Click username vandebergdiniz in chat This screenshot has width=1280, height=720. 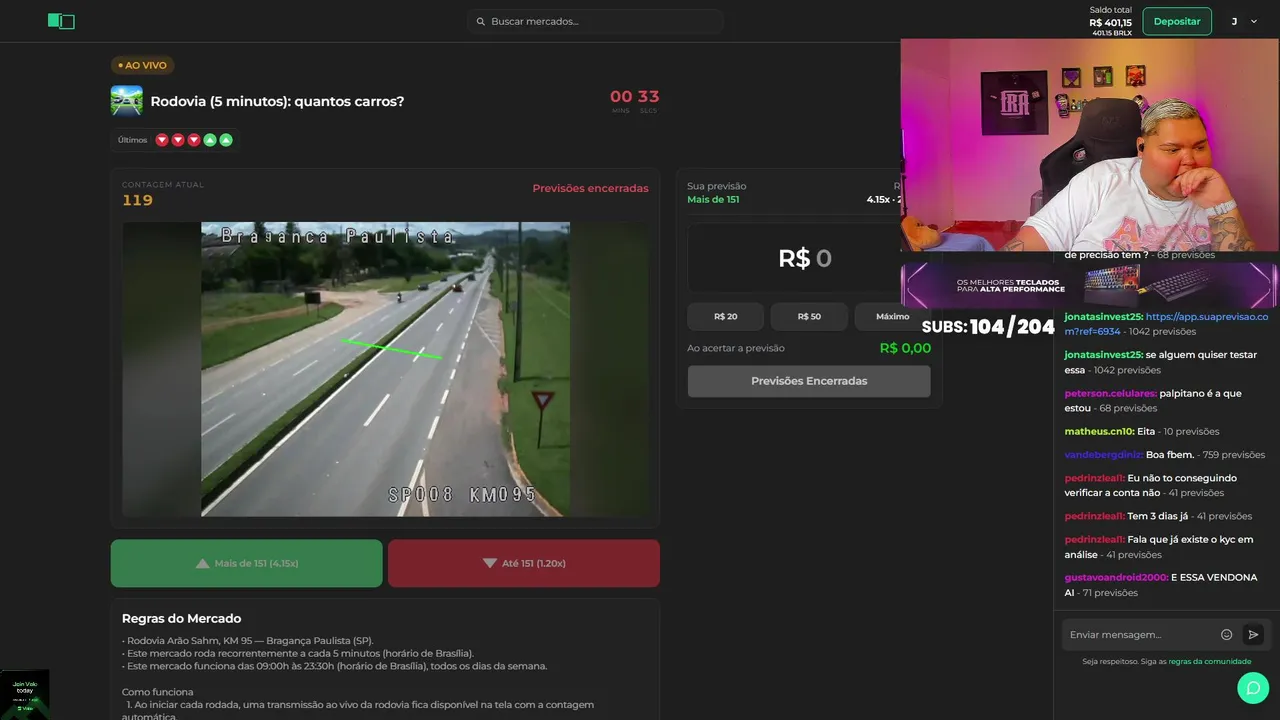1104,454
